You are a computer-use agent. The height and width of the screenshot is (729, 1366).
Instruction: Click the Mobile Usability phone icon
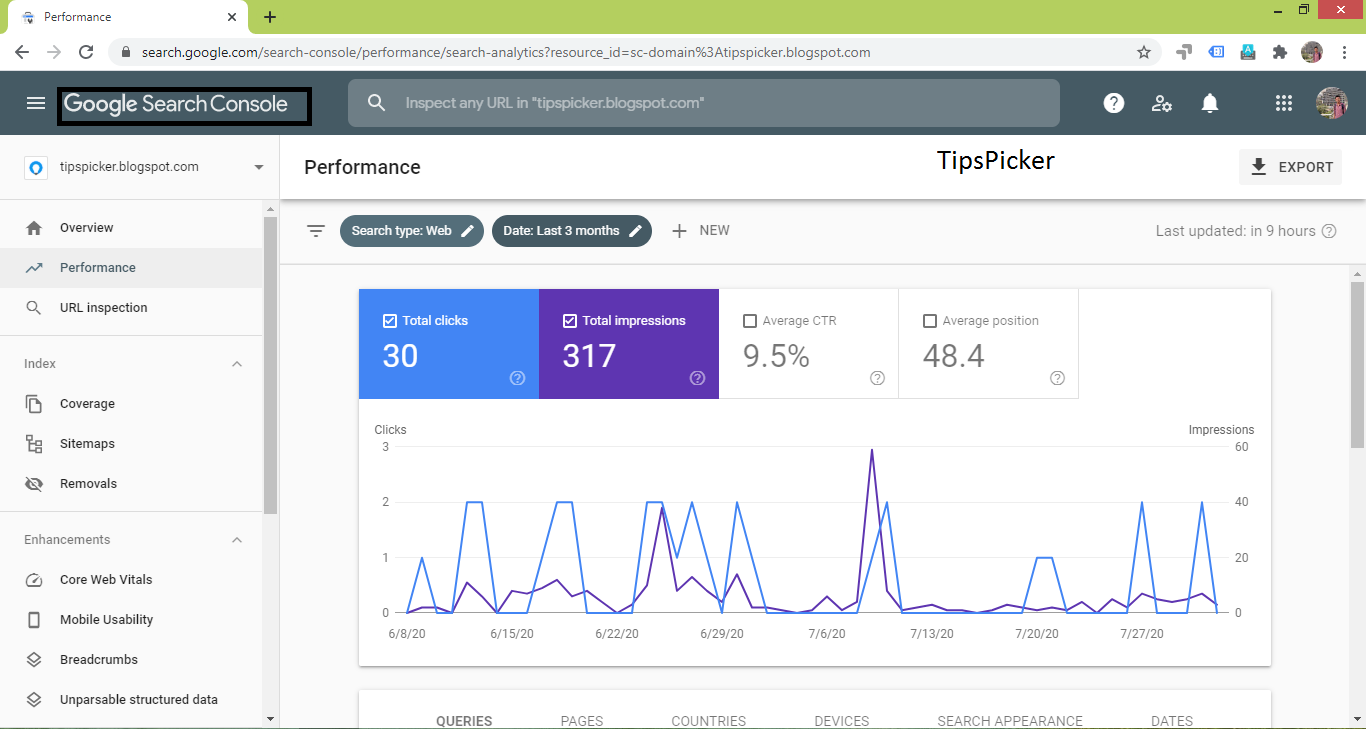(x=34, y=620)
